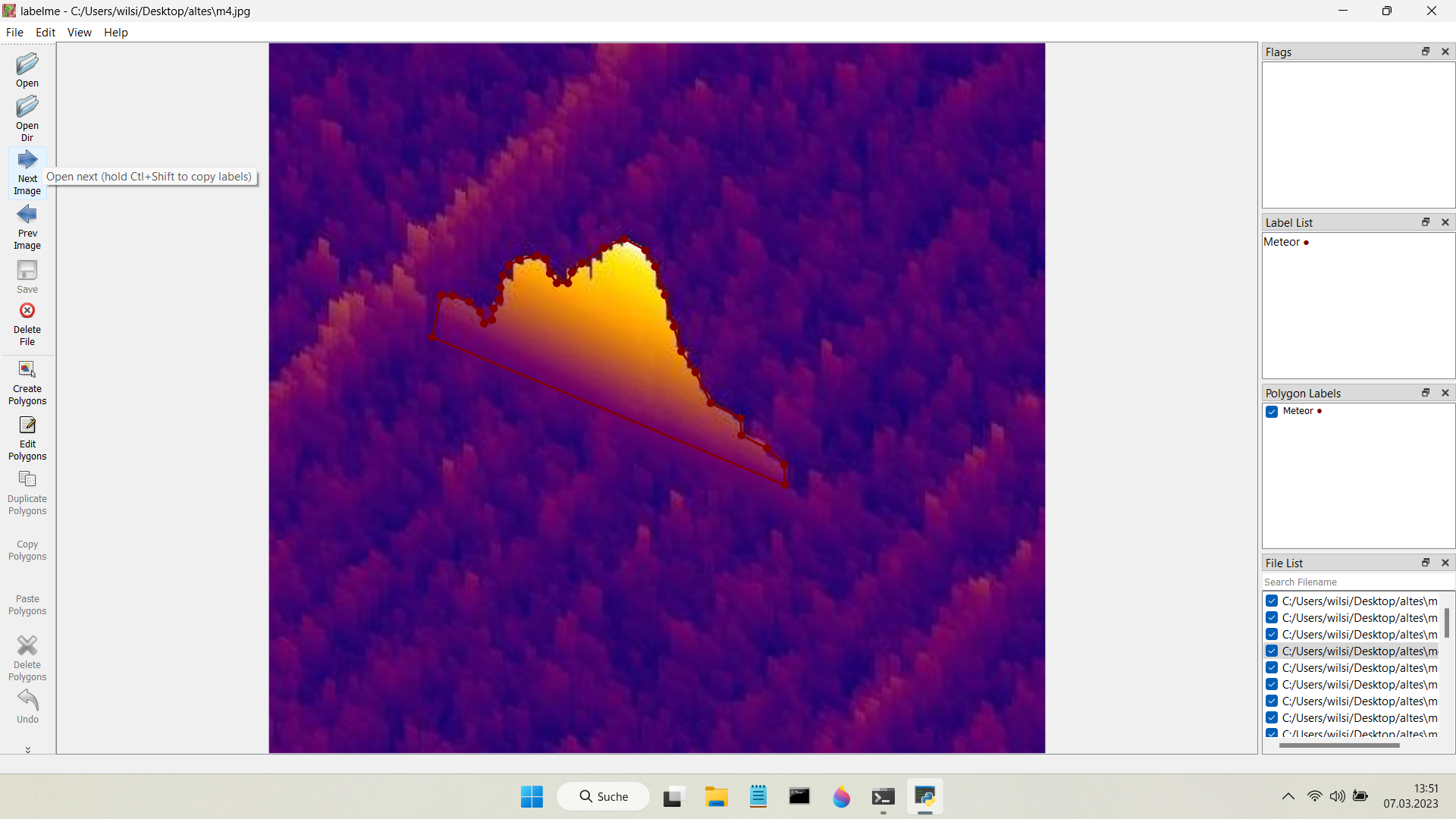Save the current annotation
Viewport: 1456px width, 819px height.
tap(27, 277)
